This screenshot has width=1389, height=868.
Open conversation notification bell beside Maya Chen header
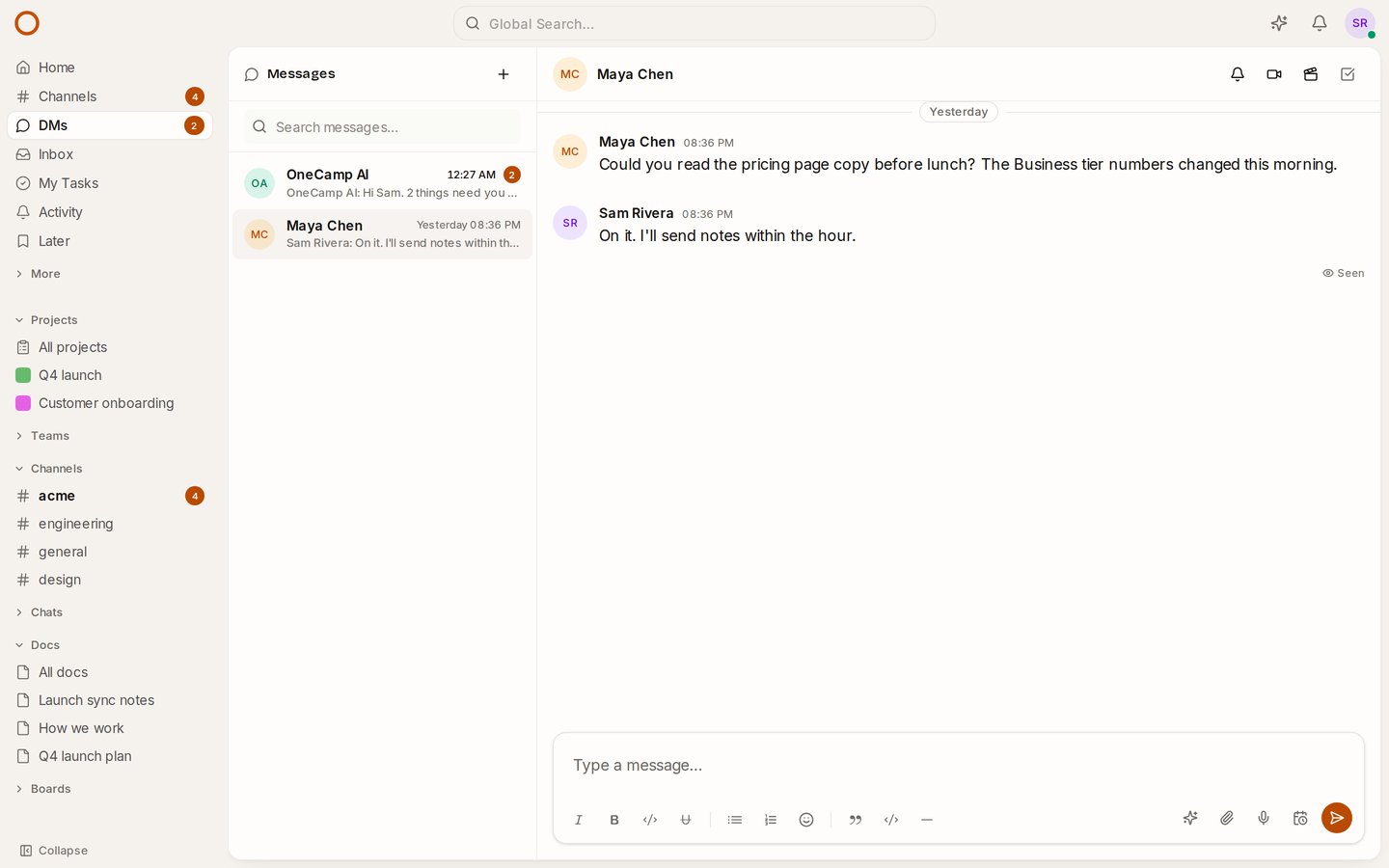pos(1238,74)
